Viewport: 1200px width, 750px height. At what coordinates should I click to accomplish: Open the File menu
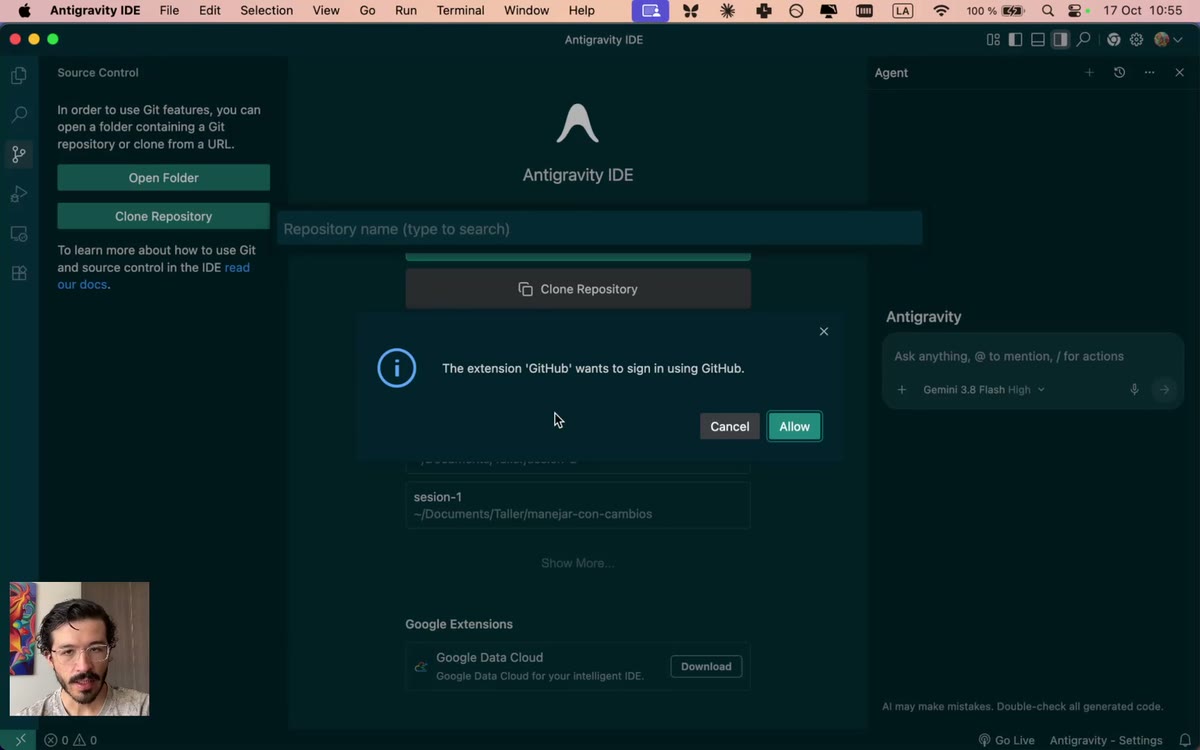(x=169, y=11)
